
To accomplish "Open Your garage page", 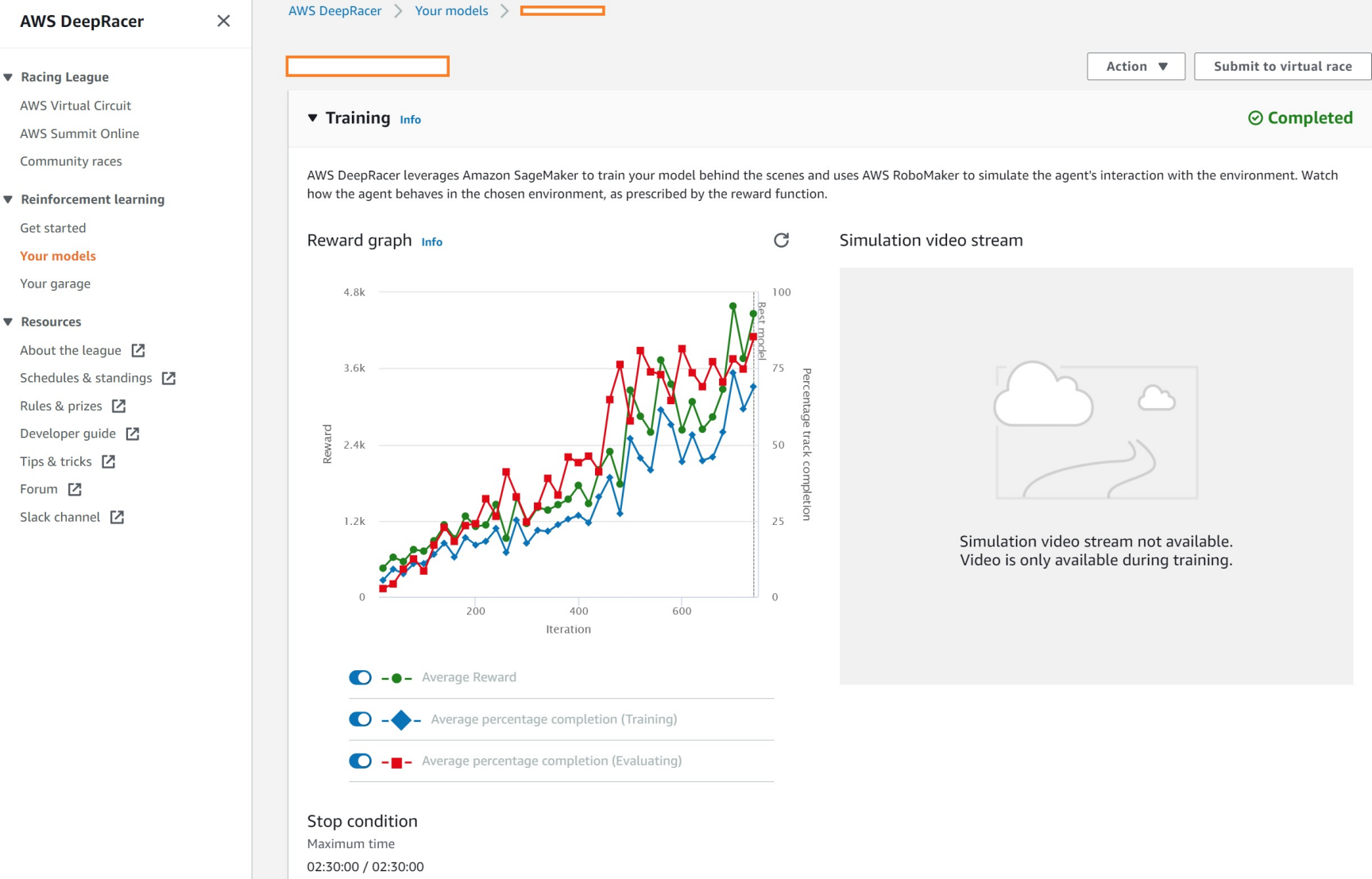I will click(55, 283).
